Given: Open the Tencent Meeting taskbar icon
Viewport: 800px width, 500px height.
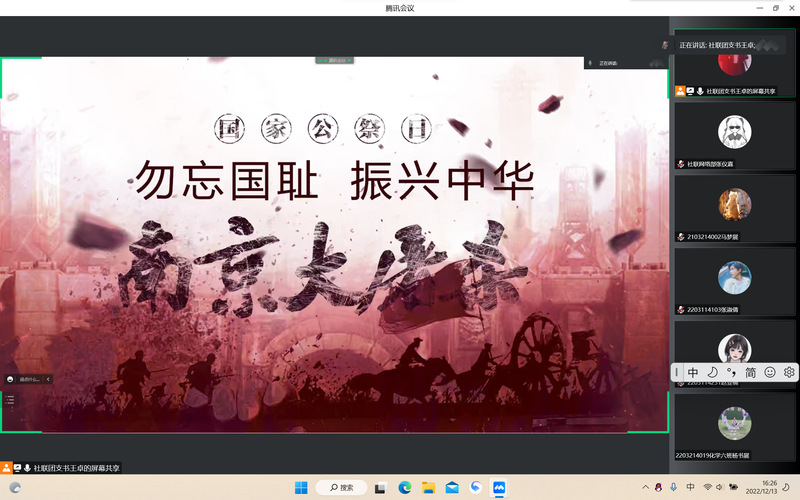Looking at the screenshot, I should click(x=499, y=487).
